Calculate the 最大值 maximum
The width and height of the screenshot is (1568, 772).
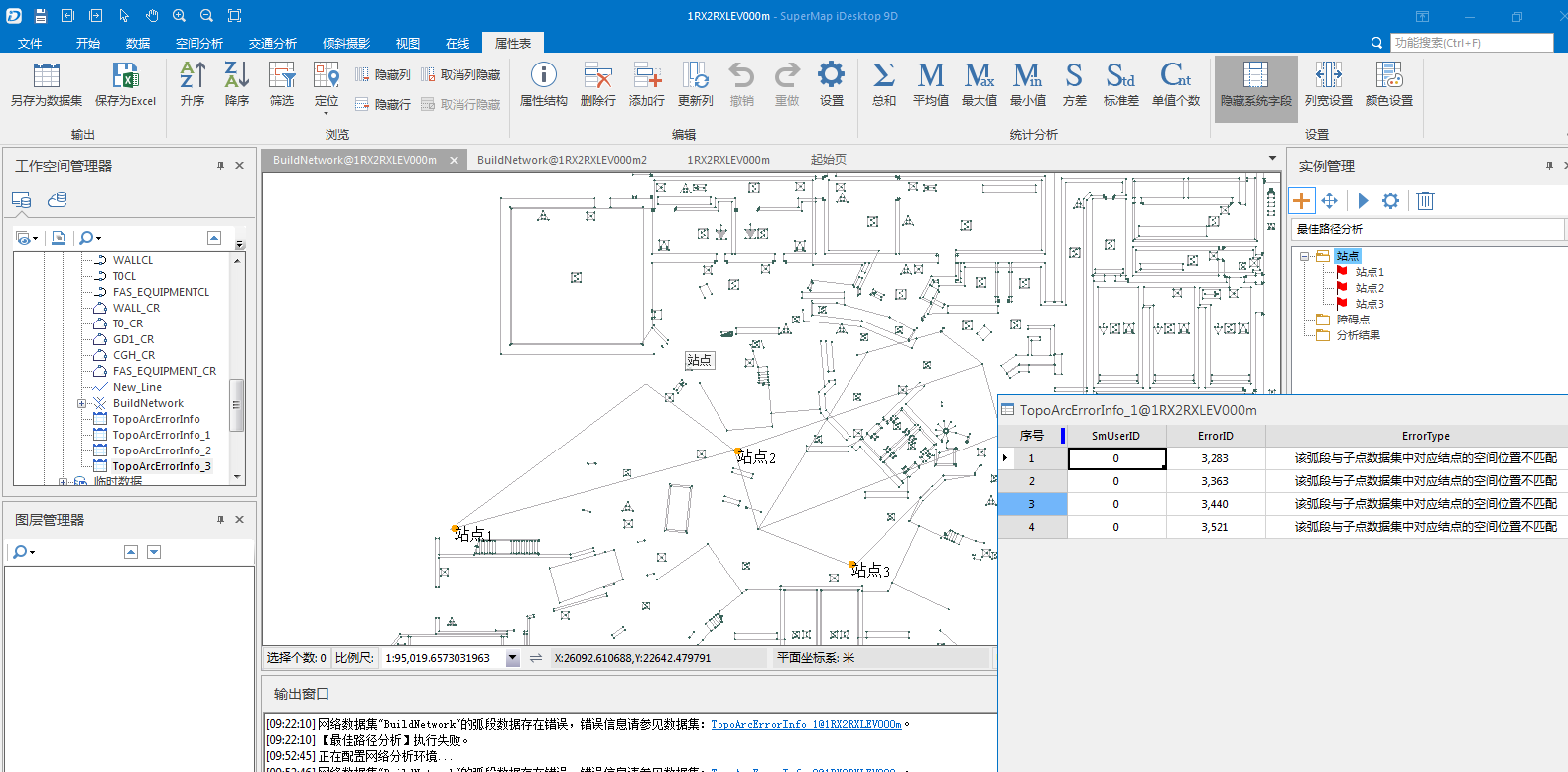(x=980, y=84)
